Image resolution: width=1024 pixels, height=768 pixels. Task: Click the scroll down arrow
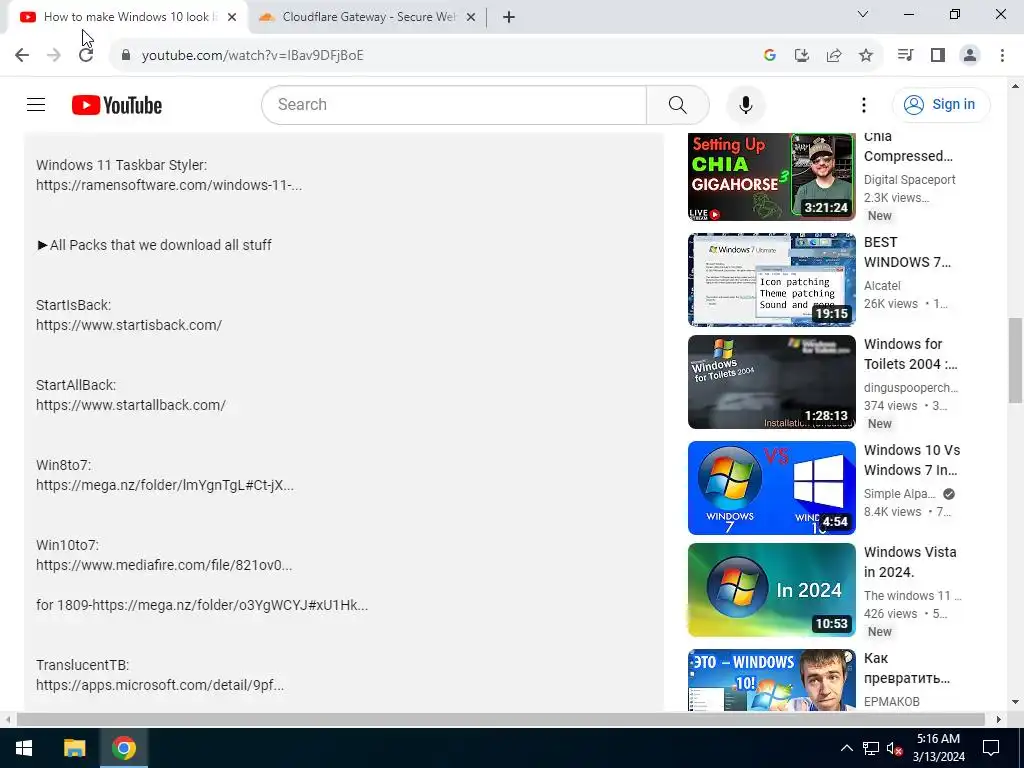pyautogui.click(x=1015, y=702)
